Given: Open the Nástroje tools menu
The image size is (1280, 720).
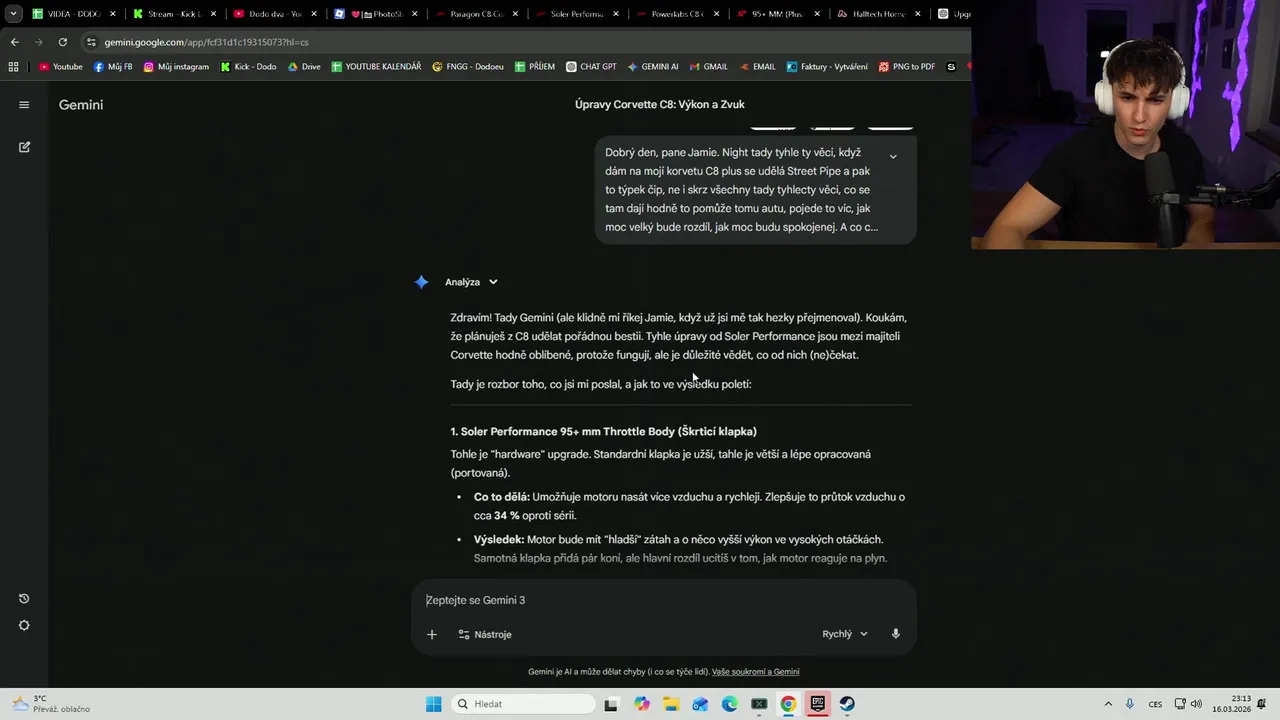Looking at the screenshot, I should click(485, 634).
